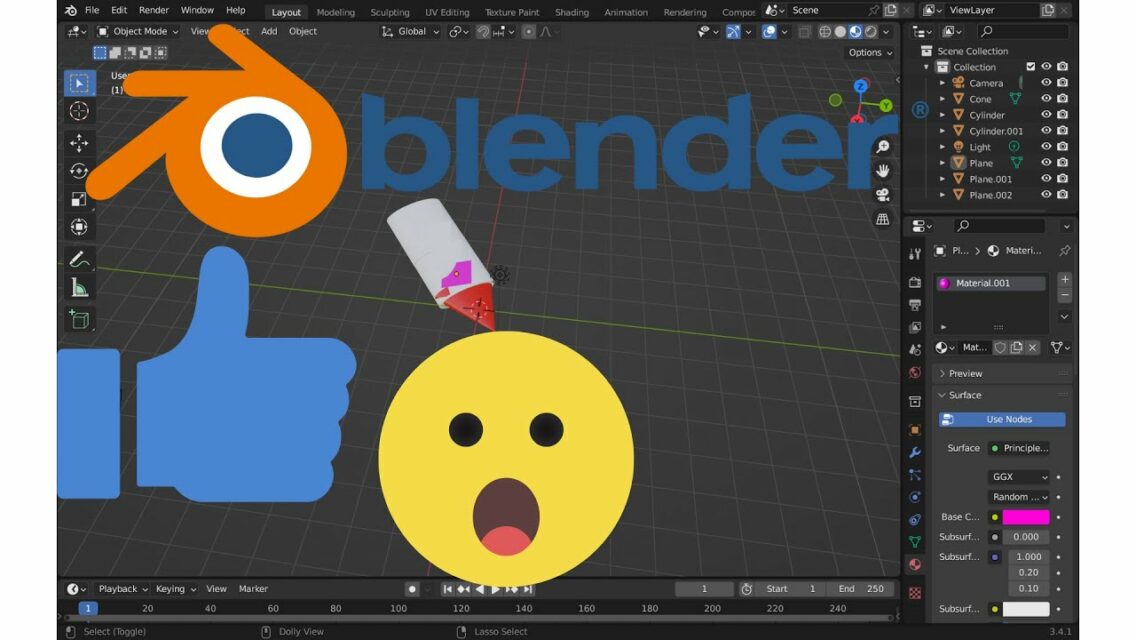
Task: Switch to wireframe viewport shading
Action: coord(824,32)
